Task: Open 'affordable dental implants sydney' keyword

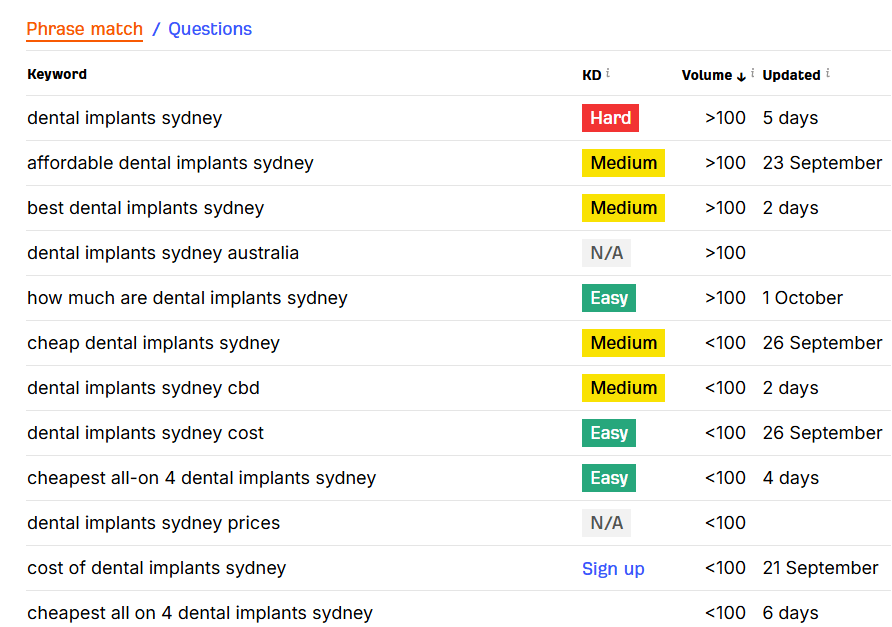Action: click(x=170, y=163)
